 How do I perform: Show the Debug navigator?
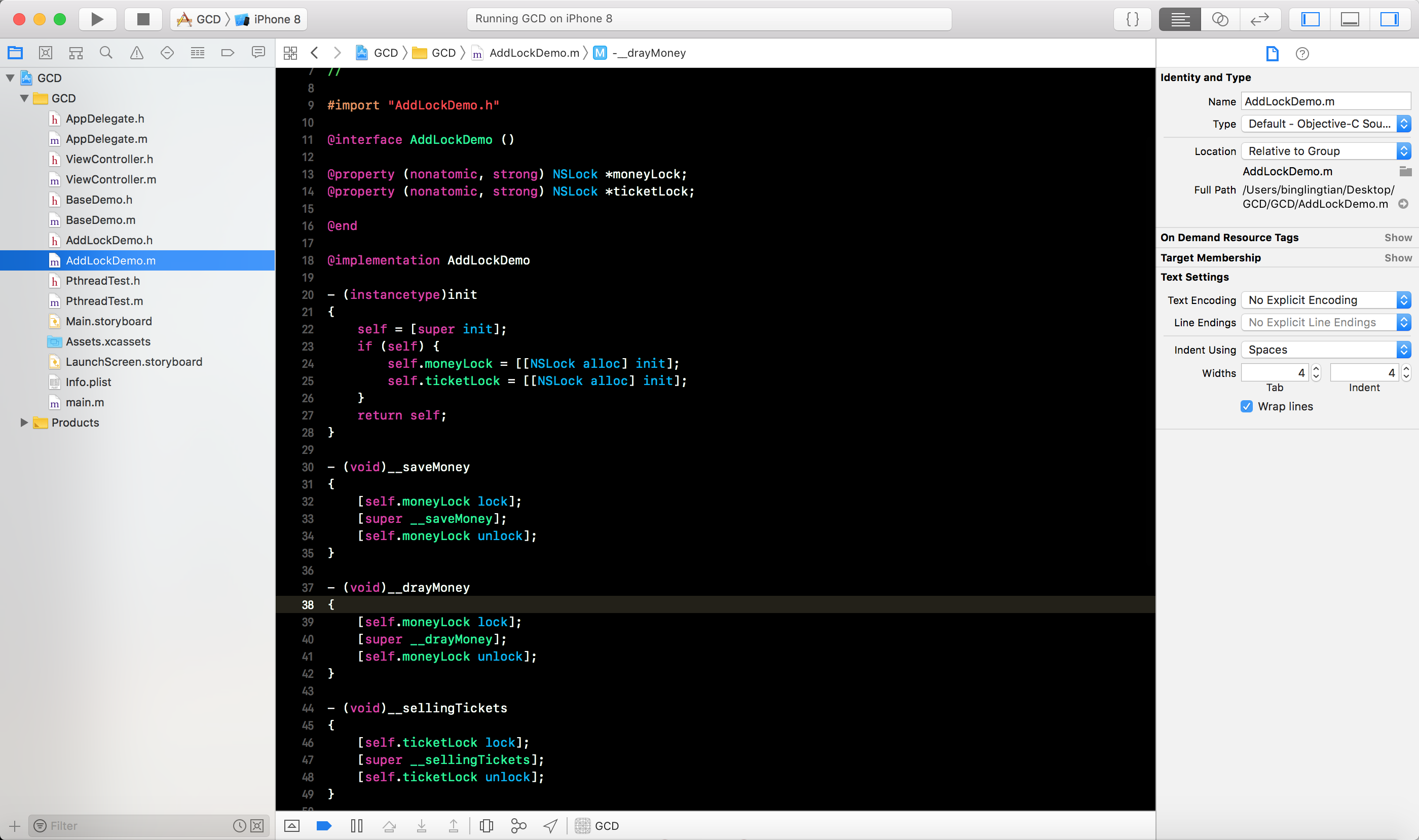click(198, 53)
